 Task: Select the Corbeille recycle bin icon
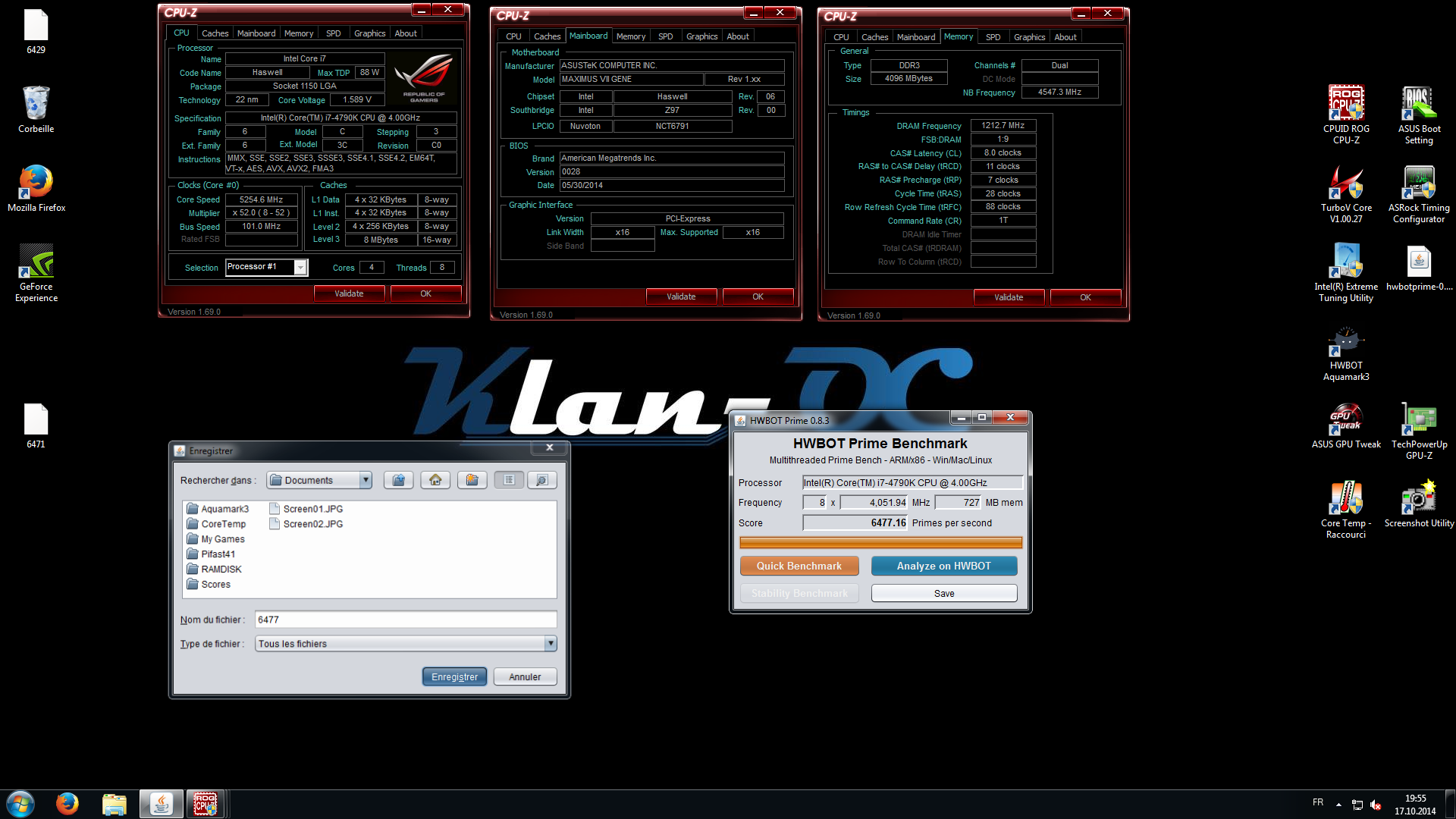click(36, 110)
